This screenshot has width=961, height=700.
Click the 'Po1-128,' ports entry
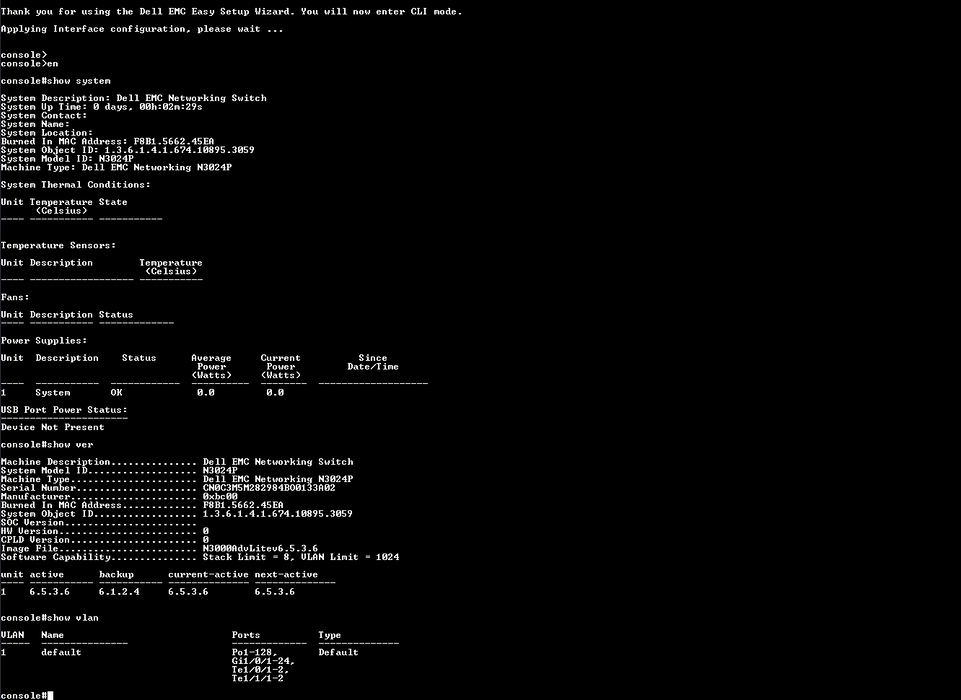[254, 653]
